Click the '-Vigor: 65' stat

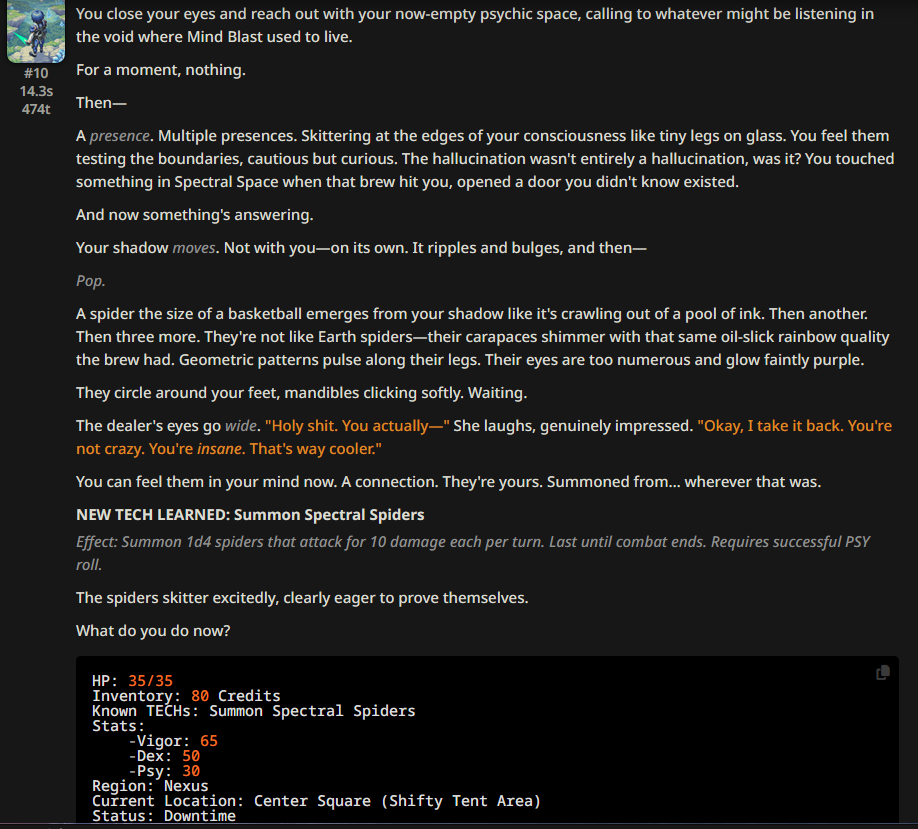[173, 741]
